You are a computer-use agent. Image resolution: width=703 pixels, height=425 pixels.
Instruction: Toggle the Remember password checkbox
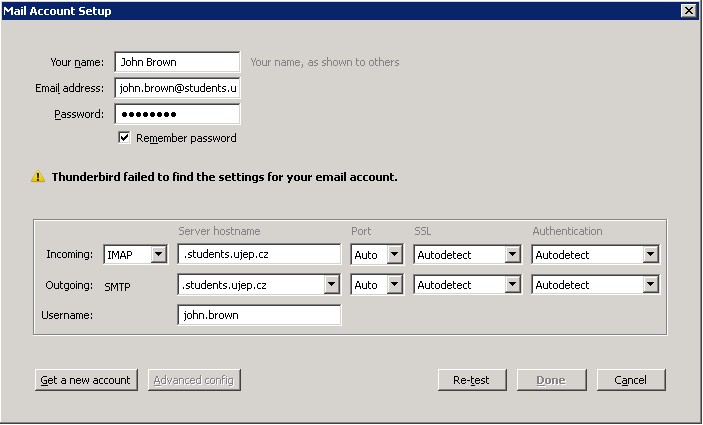click(x=125, y=138)
